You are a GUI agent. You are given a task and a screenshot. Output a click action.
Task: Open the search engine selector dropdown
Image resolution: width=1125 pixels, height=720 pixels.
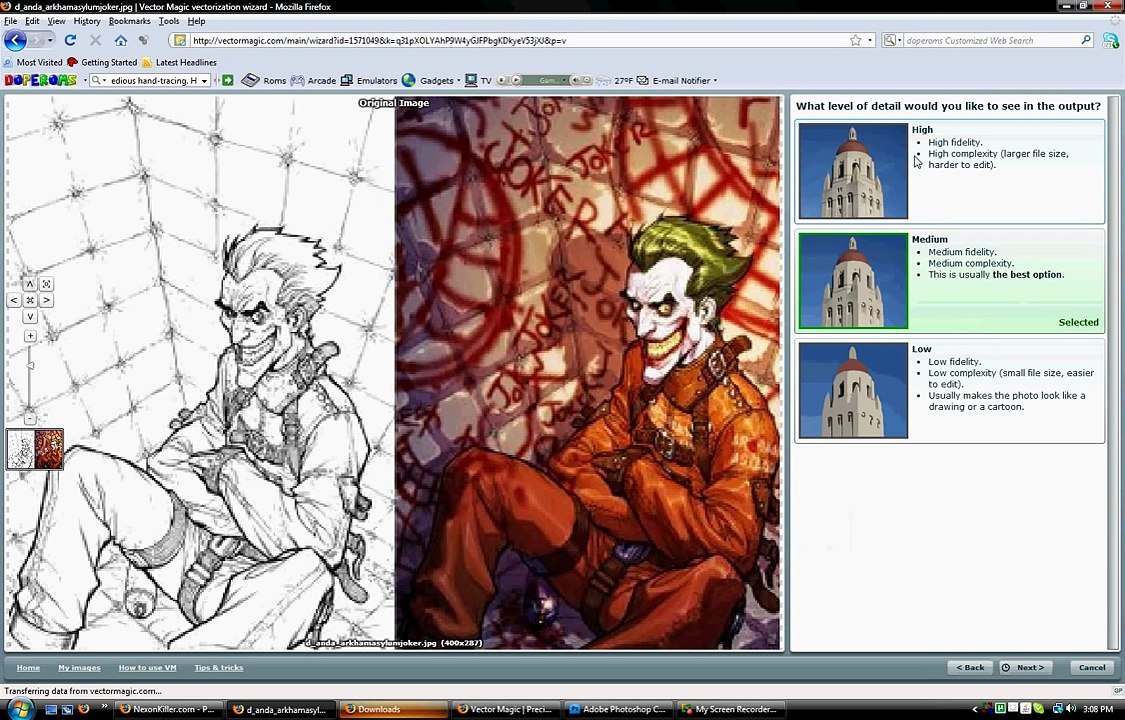tap(891, 40)
